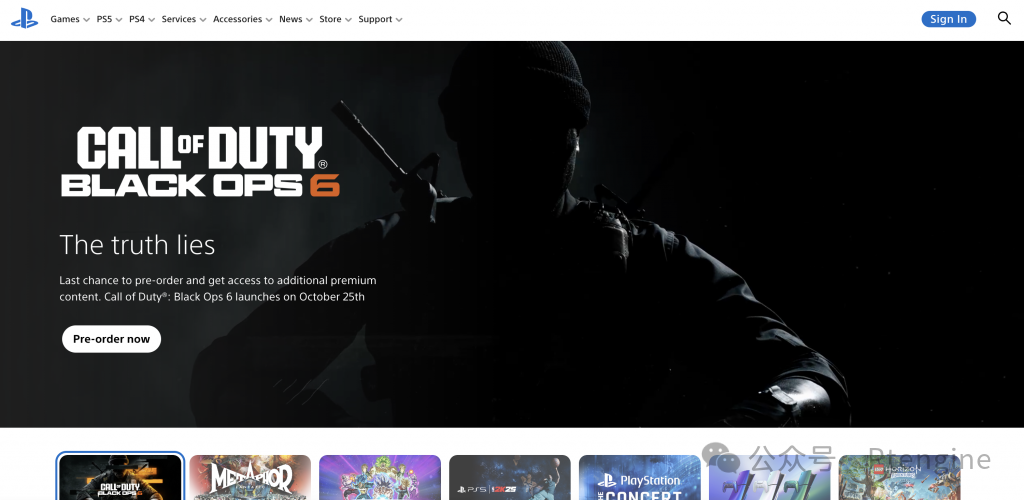1024x500 pixels.
Task: Expand the PS5 dropdown menu
Action: coord(109,19)
